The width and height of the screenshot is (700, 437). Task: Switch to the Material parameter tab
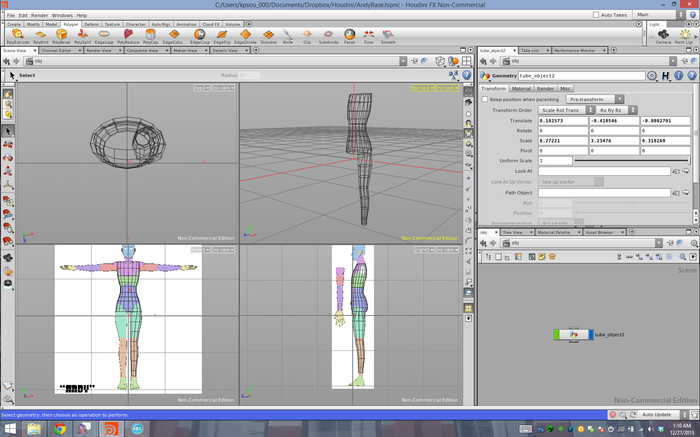pos(521,88)
